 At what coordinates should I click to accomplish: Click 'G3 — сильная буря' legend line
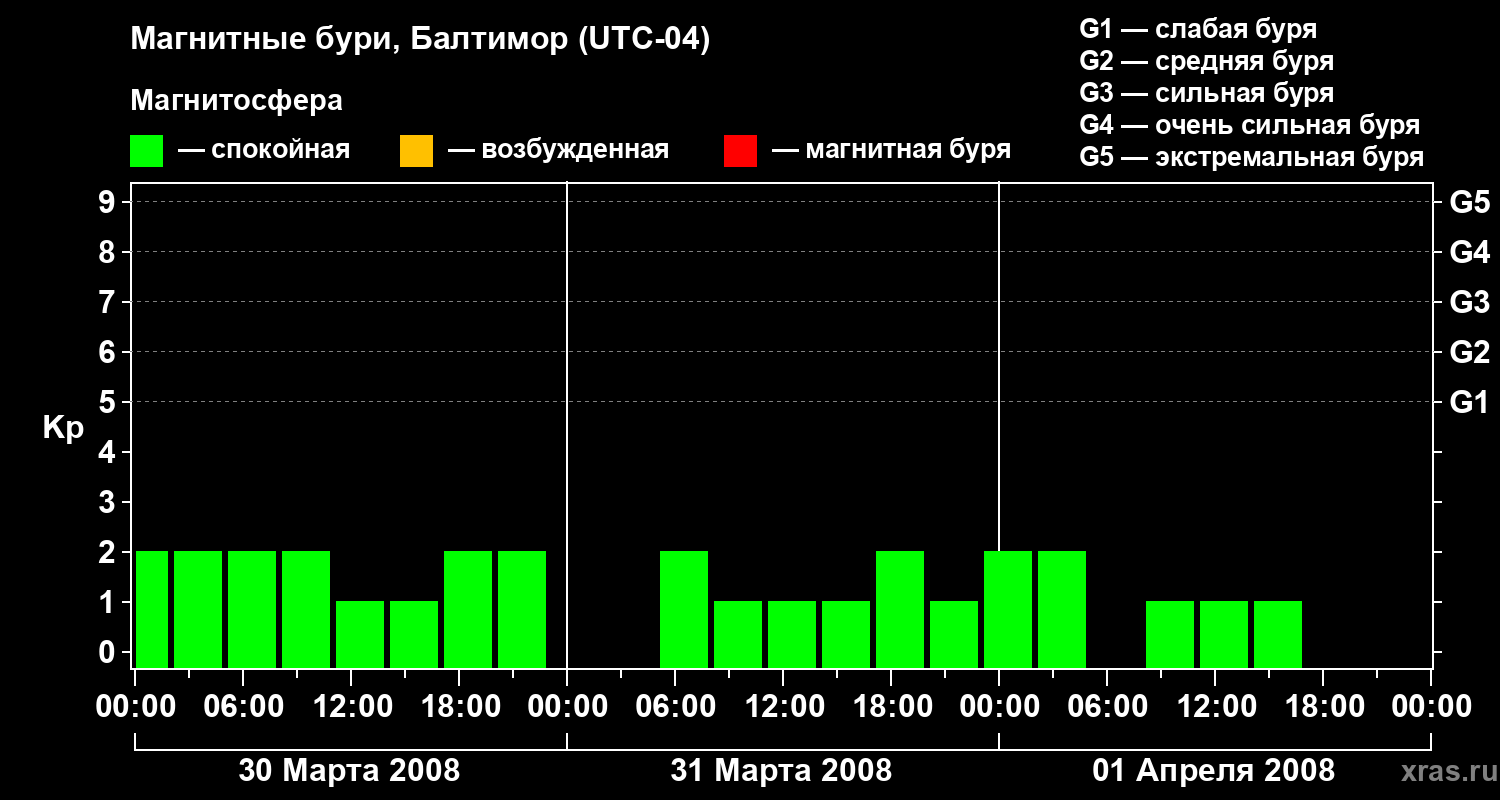tap(1207, 93)
